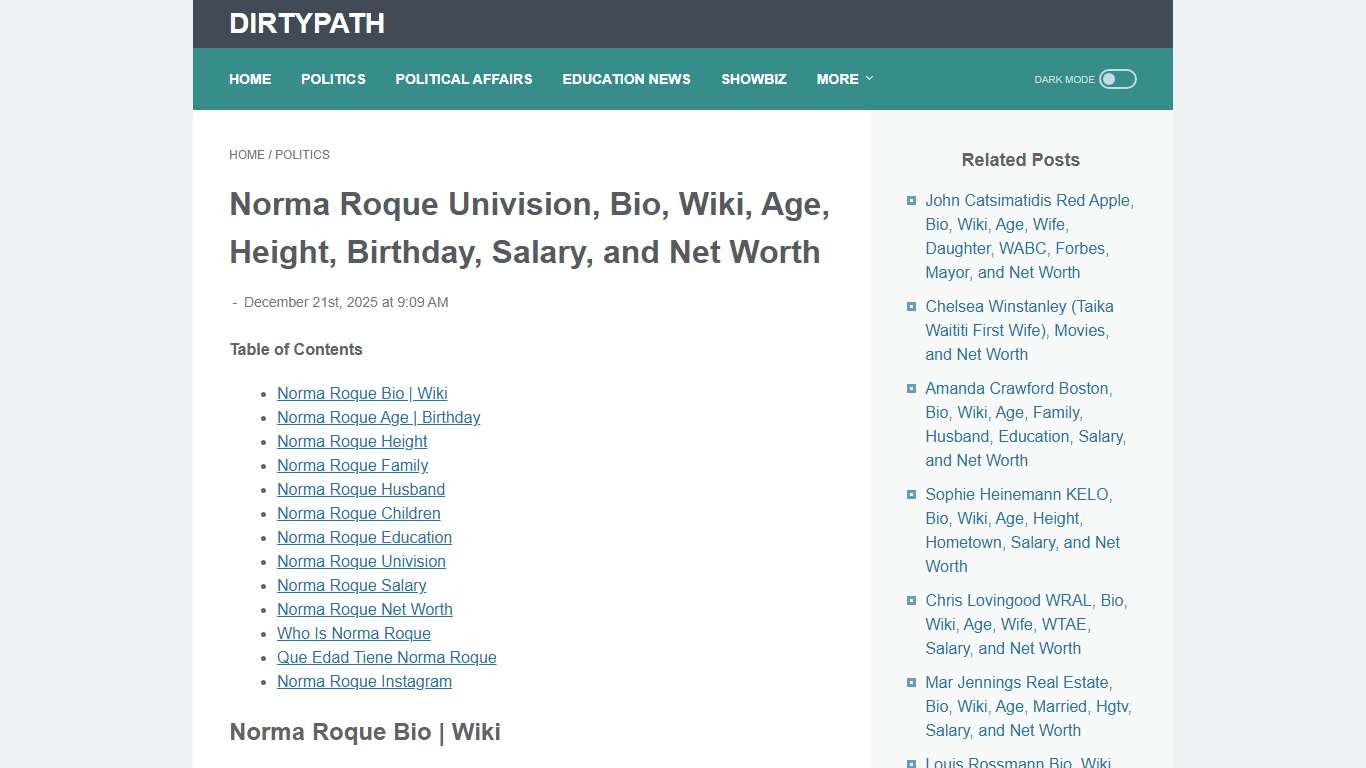Open Amanda Crawford Boston related post
This screenshot has width=1366, height=768.
[1026, 424]
